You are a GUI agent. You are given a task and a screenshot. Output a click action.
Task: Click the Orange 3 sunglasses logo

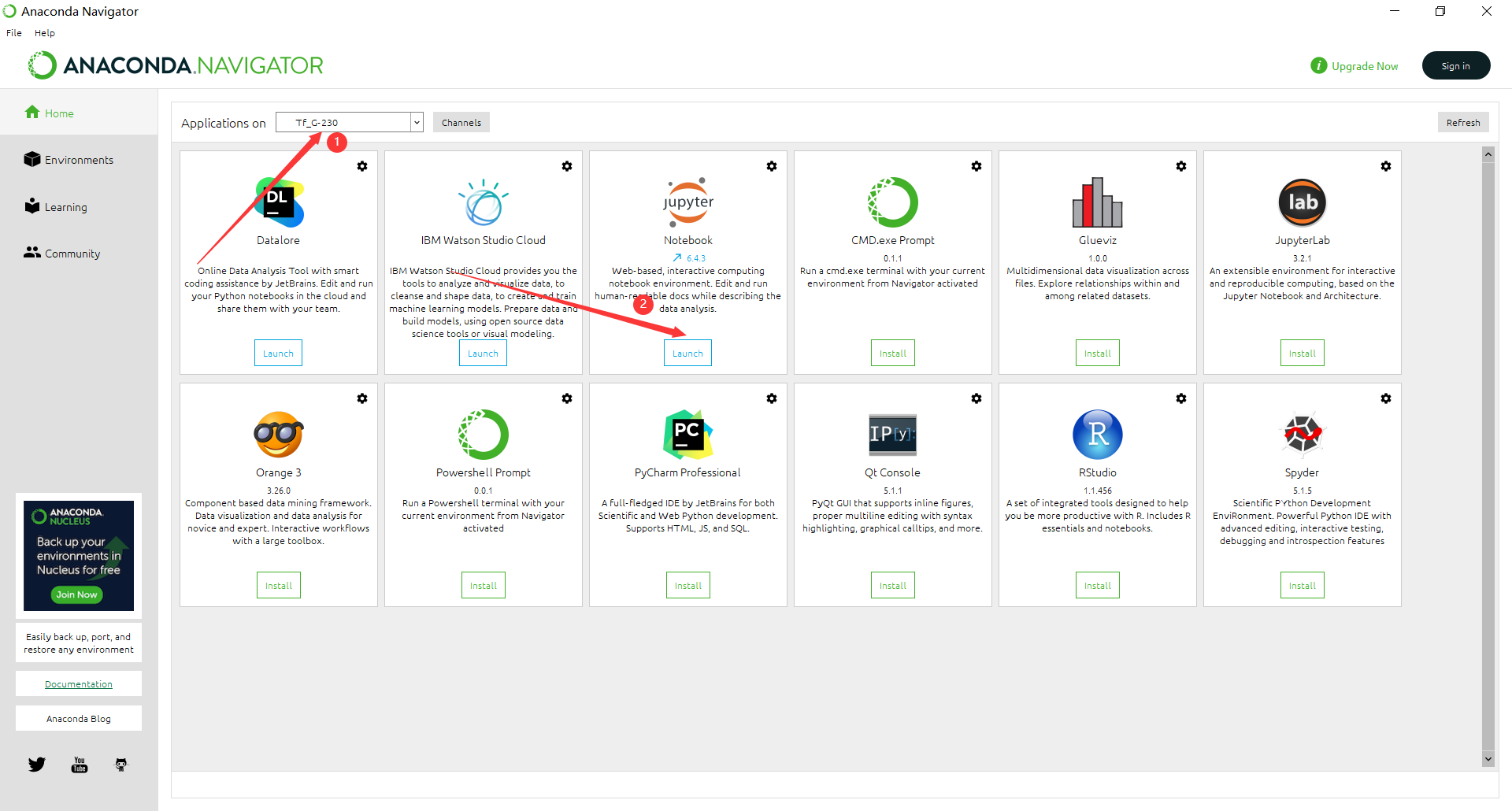click(x=279, y=435)
